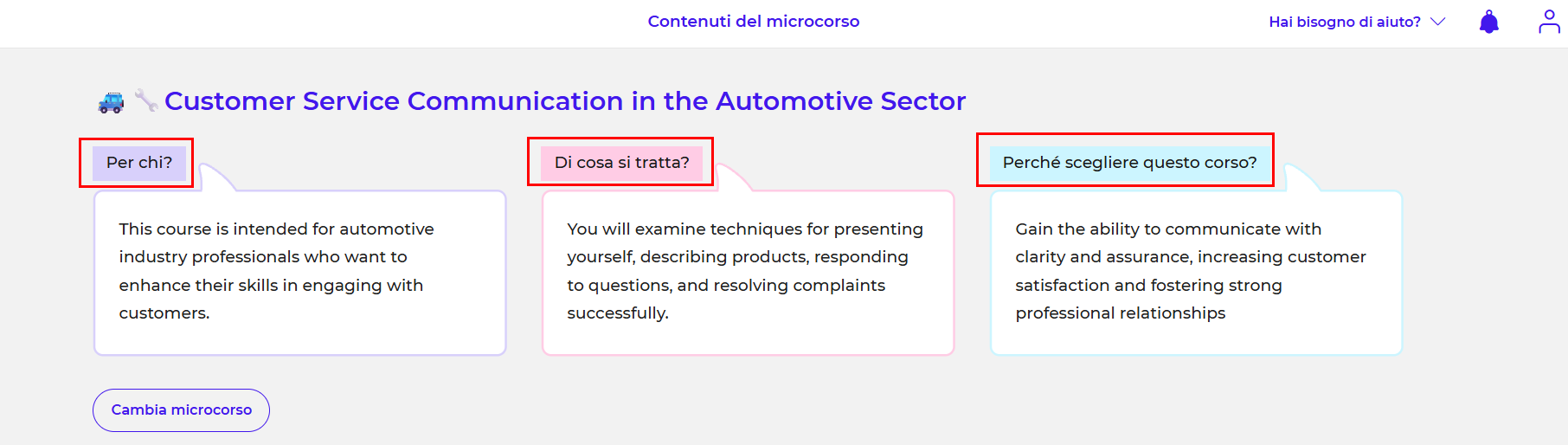1568x445 pixels.
Task: Select the "Di cosa si tratta?" label
Action: pos(621,163)
